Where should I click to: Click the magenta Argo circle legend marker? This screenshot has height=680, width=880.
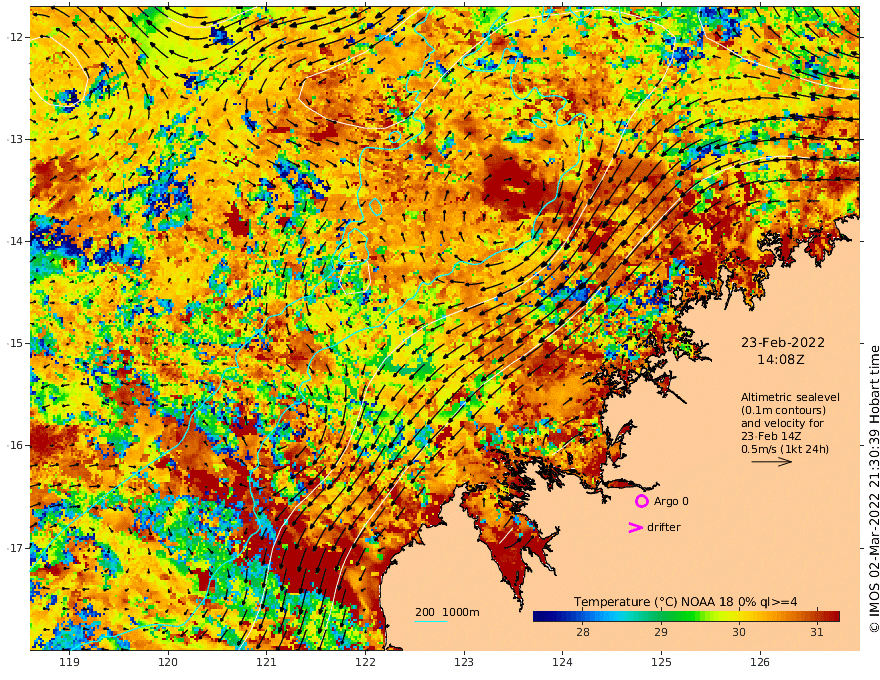pyautogui.click(x=641, y=501)
